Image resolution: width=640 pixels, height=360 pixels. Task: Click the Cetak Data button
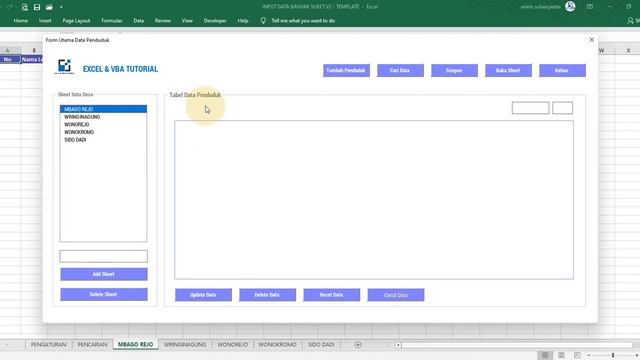click(396, 295)
